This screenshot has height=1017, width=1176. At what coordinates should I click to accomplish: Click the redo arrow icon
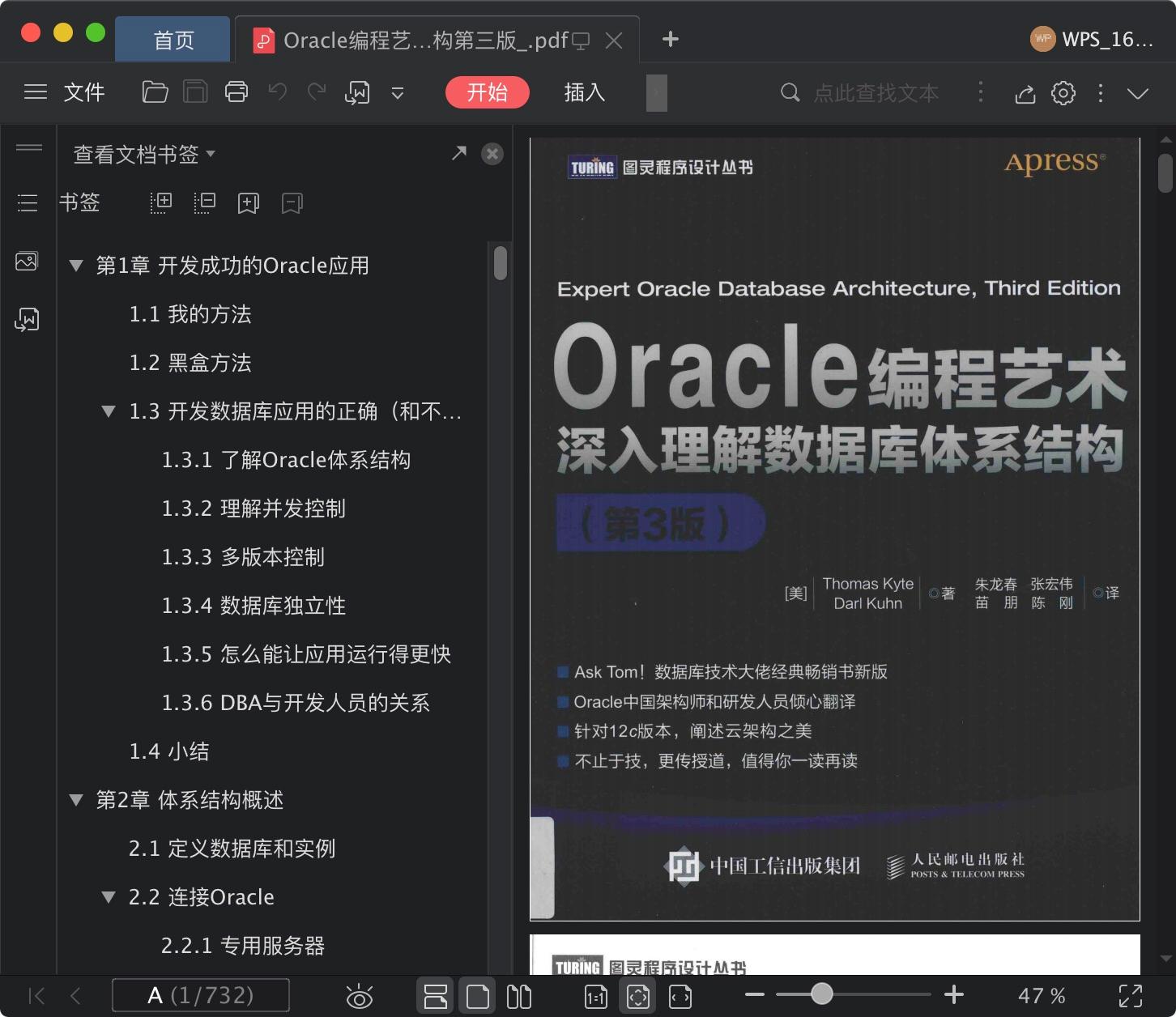point(317,92)
